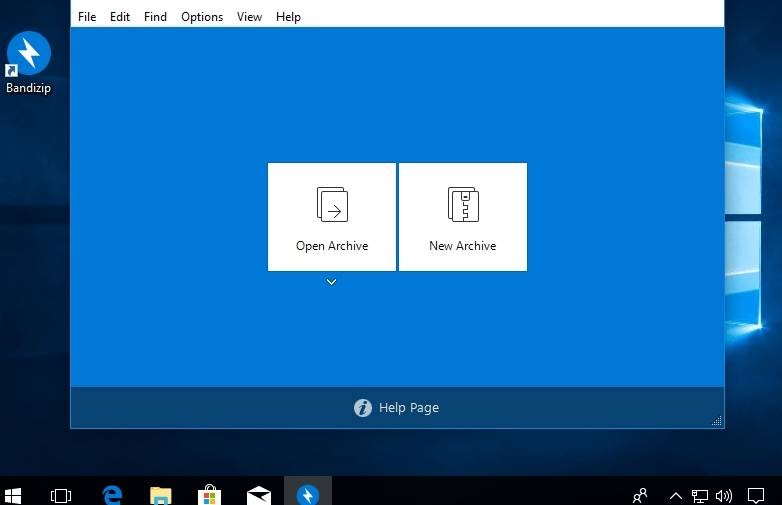Click the window resize grip in corner

coord(716,422)
